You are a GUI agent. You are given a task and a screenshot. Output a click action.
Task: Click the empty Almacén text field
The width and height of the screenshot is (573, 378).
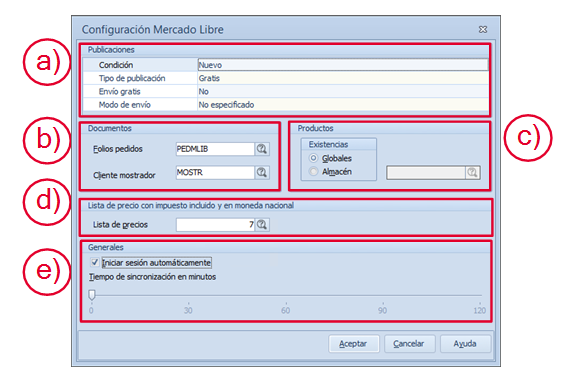[426, 173]
